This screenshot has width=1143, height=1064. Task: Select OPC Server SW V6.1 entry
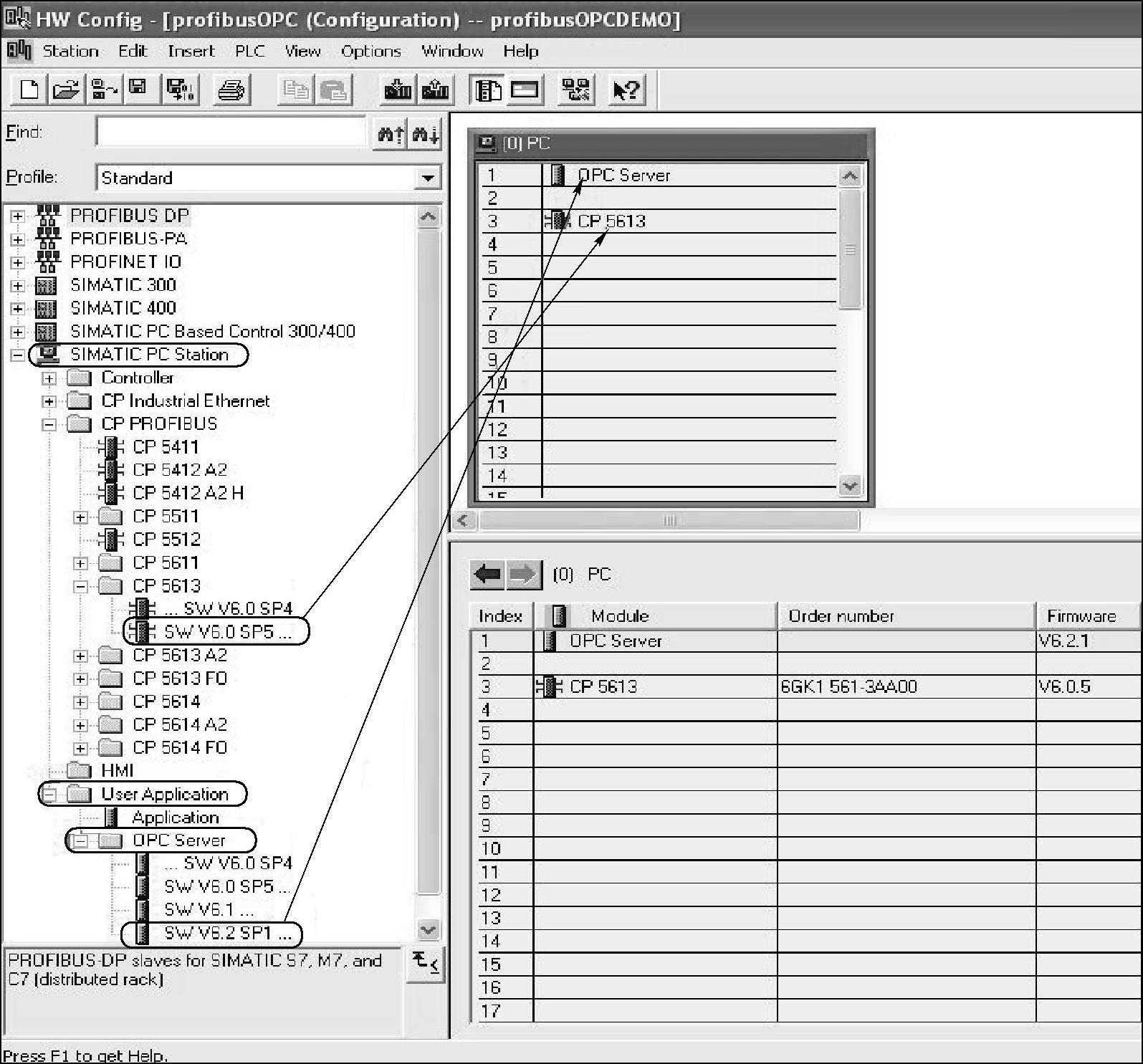(209, 909)
